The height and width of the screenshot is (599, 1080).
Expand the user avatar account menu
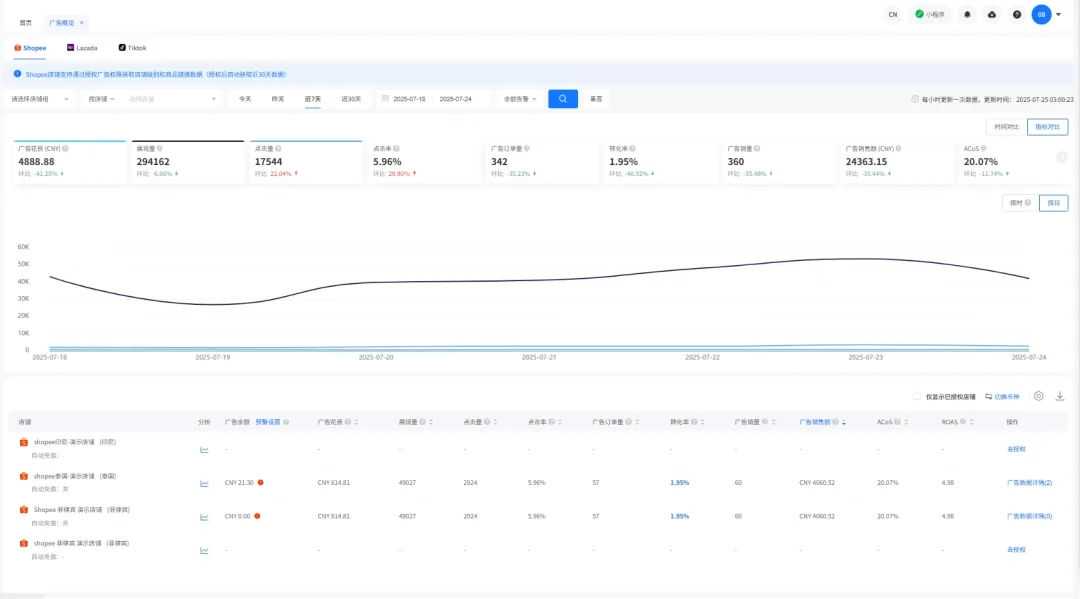click(x=1058, y=15)
